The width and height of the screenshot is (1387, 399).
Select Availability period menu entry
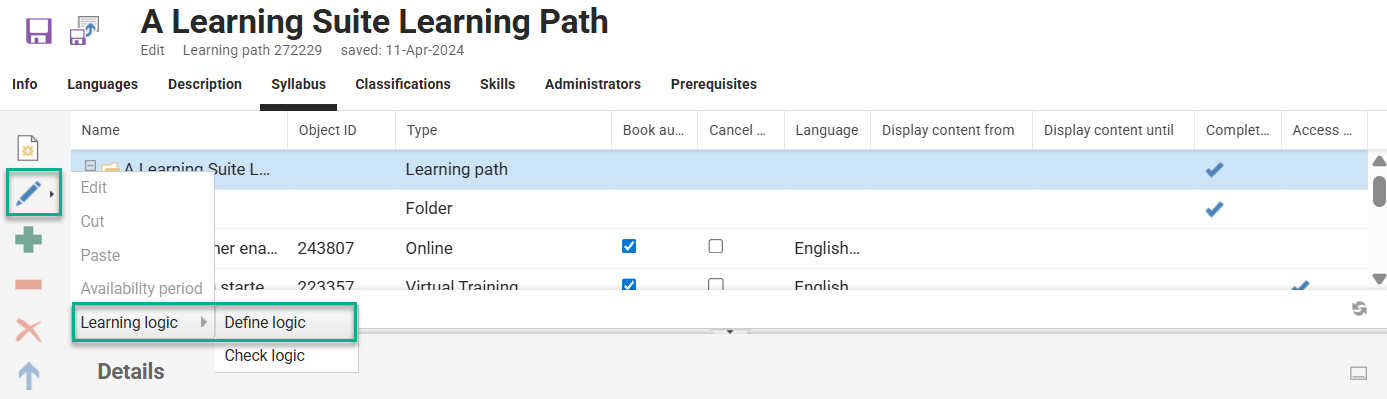[x=141, y=288]
